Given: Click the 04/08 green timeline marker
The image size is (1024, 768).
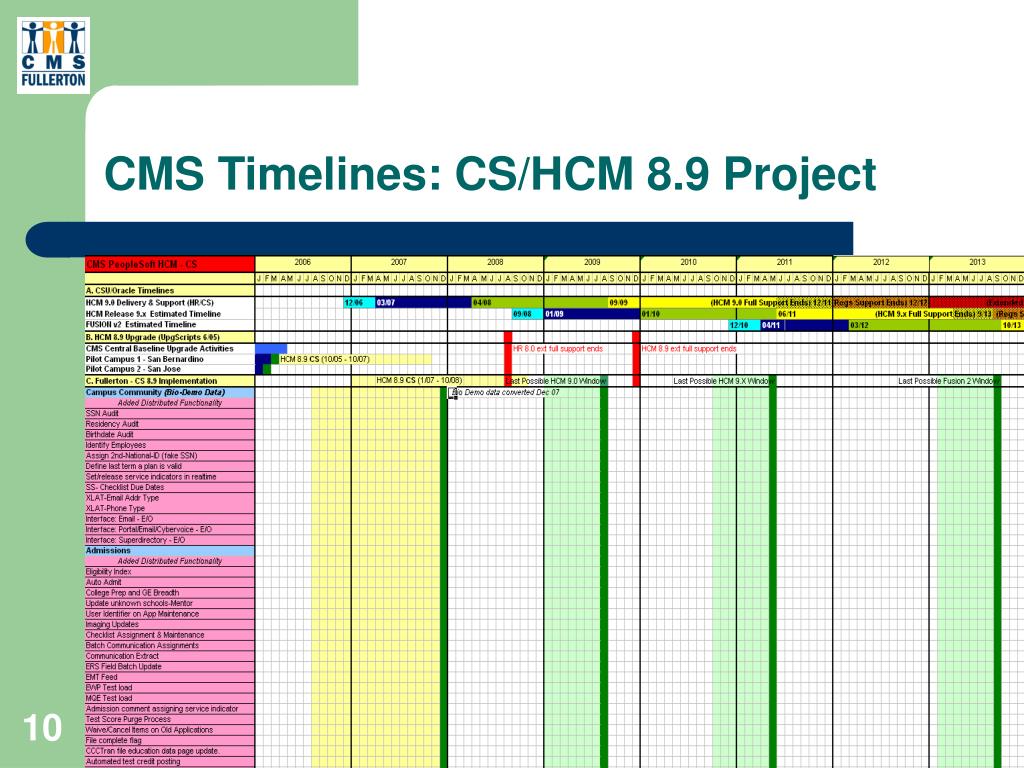Looking at the screenshot, I should click(x=507, y=303).
